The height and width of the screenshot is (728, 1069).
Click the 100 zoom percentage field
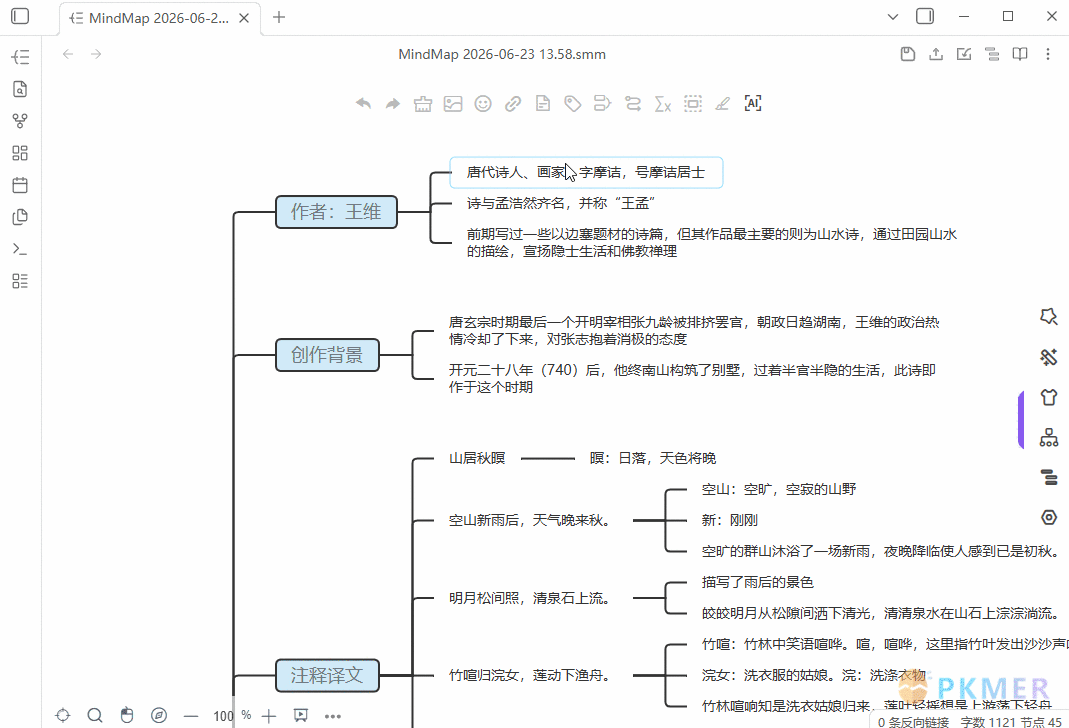click(223, 716)
